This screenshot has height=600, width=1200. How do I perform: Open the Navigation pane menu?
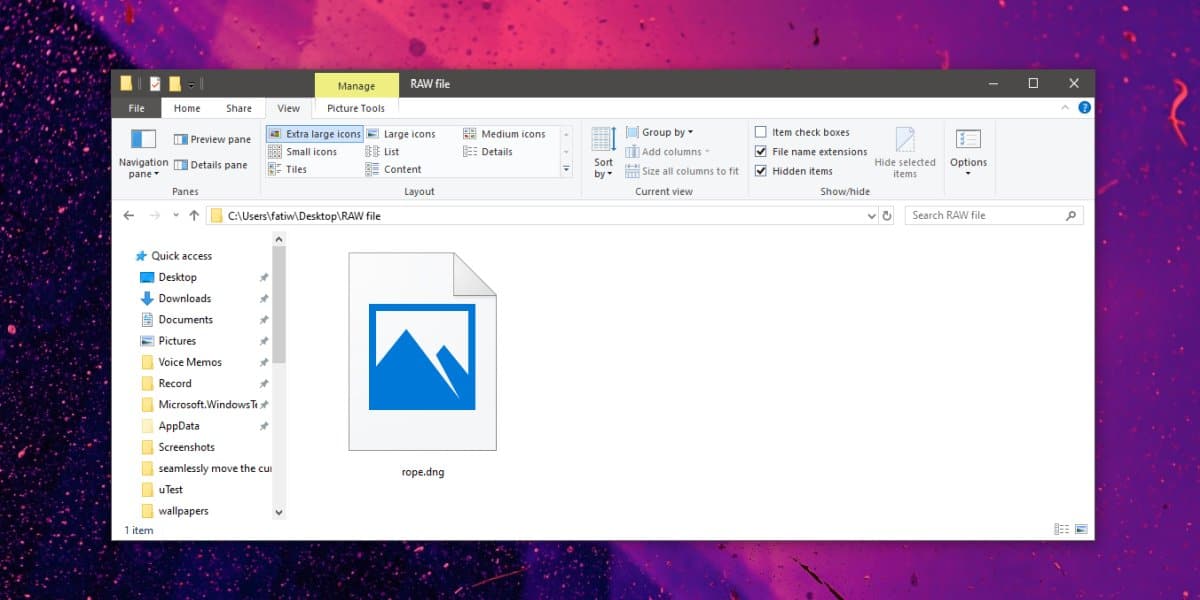(x=143, y=152)
